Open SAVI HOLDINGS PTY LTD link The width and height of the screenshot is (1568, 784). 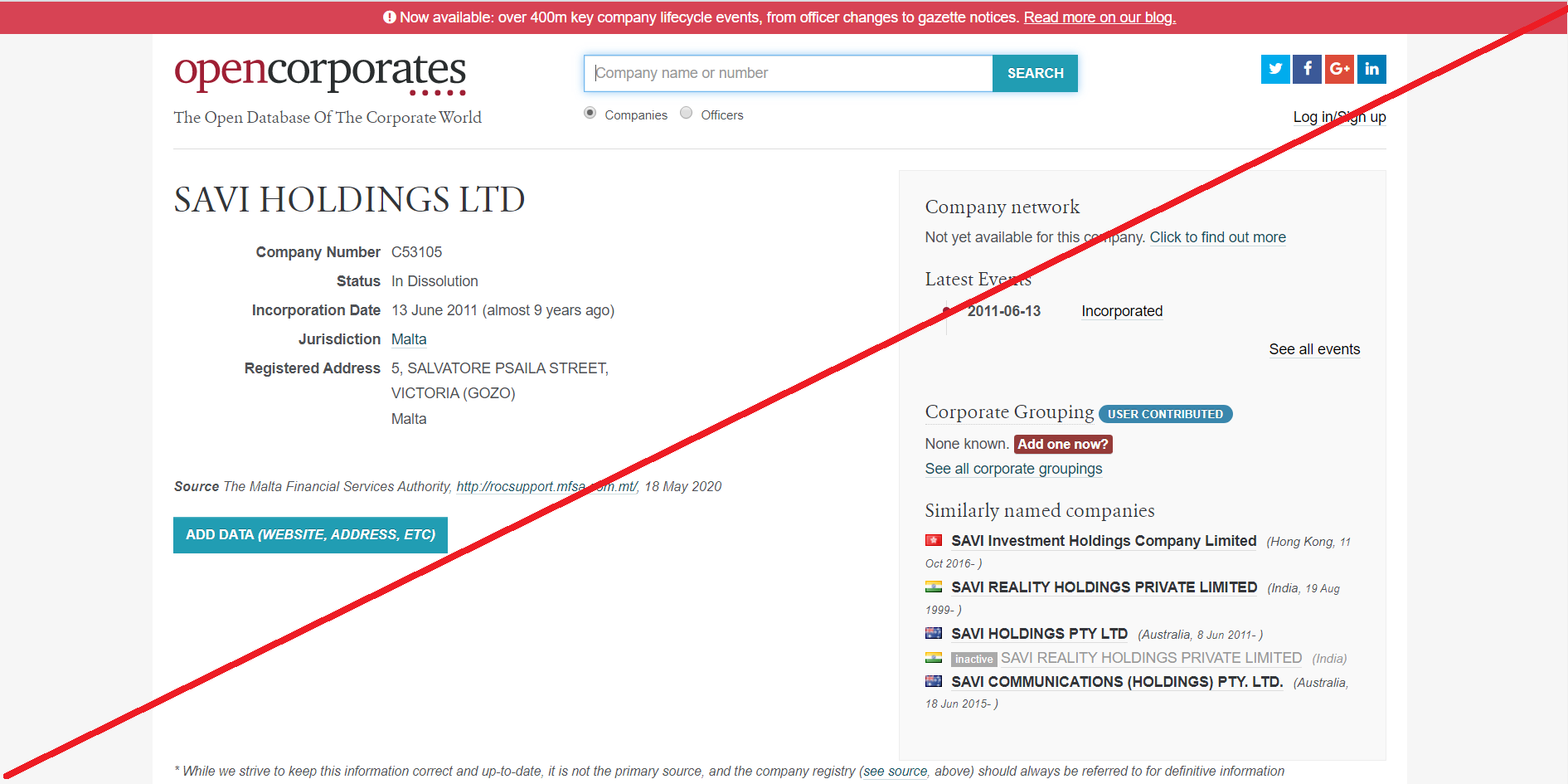1039,634
